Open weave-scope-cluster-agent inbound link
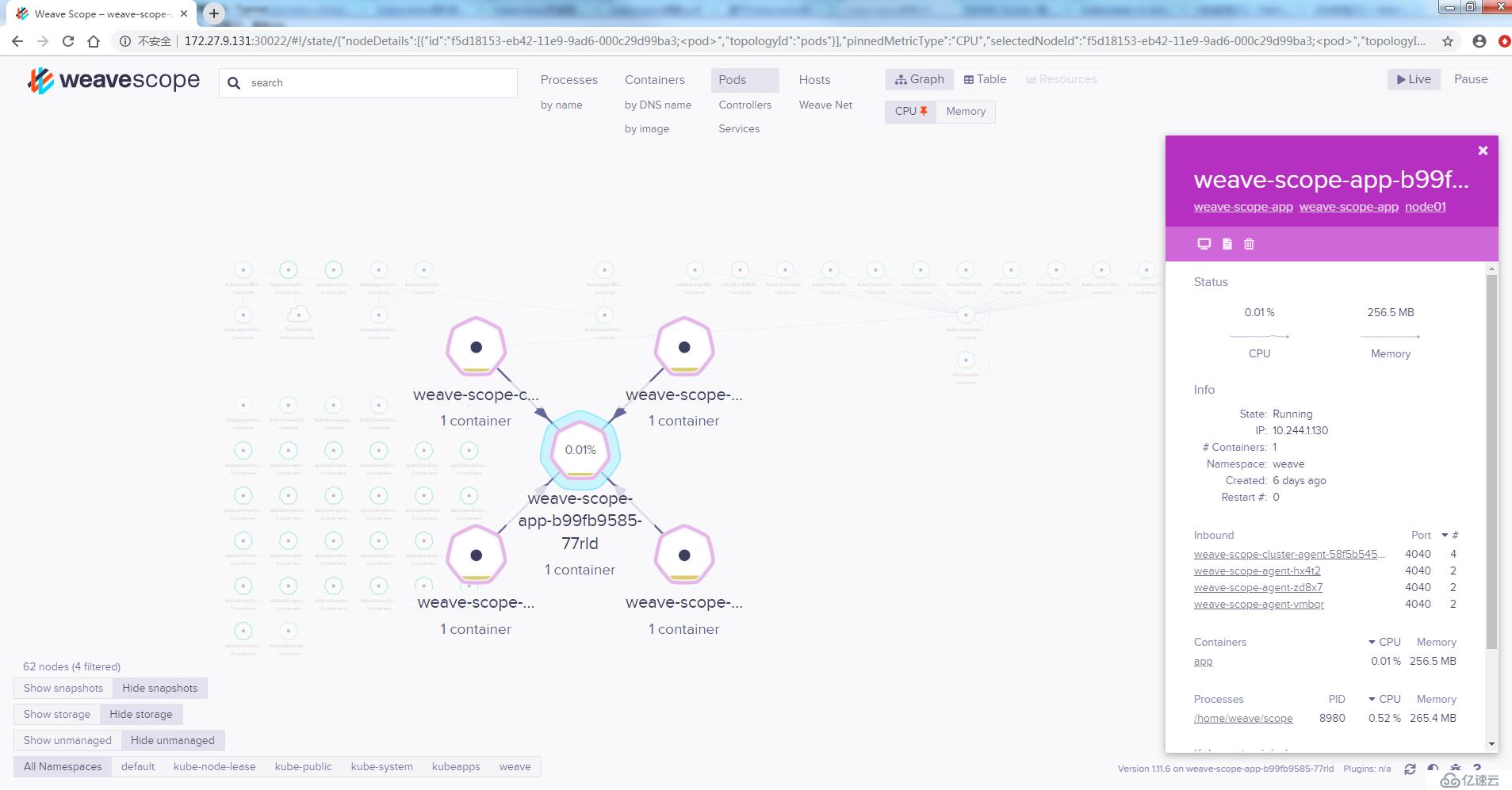1512x790 pixels. [1290, 555]
